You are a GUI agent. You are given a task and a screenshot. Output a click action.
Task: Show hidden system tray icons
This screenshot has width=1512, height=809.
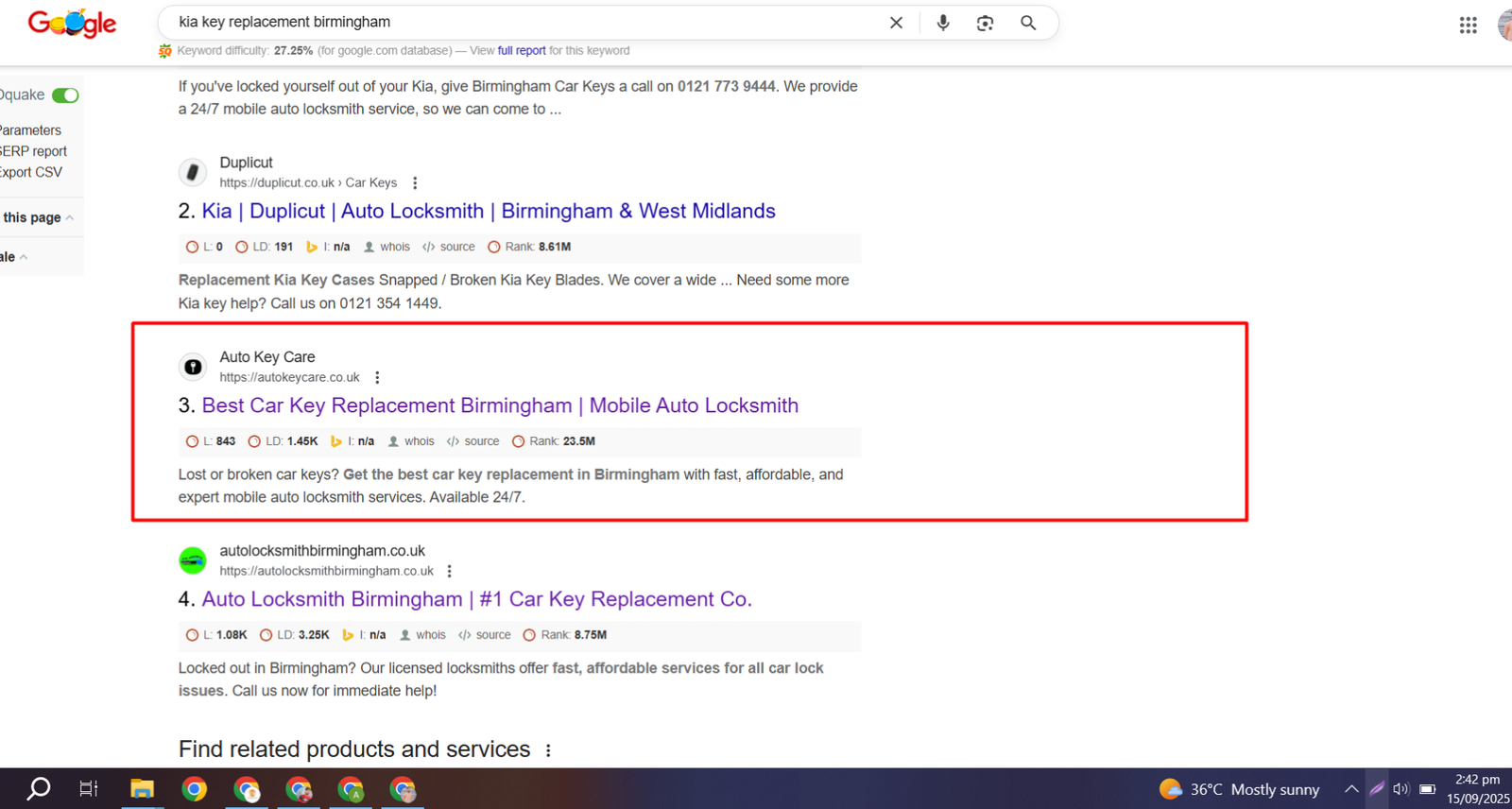pos(1351,789)
